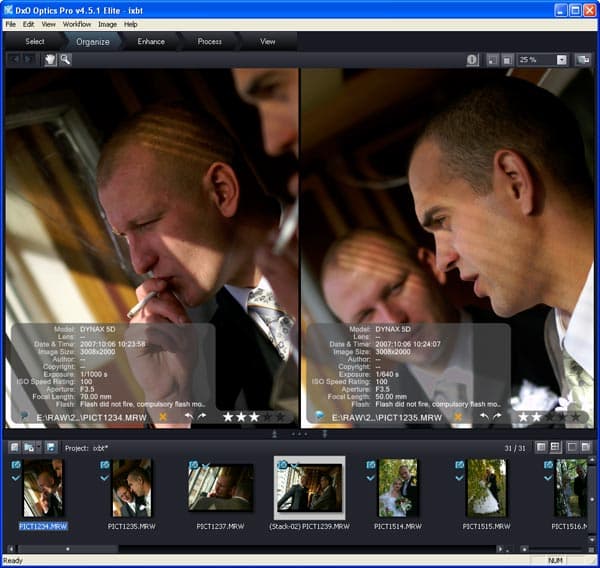Open the Image menu

108,24
